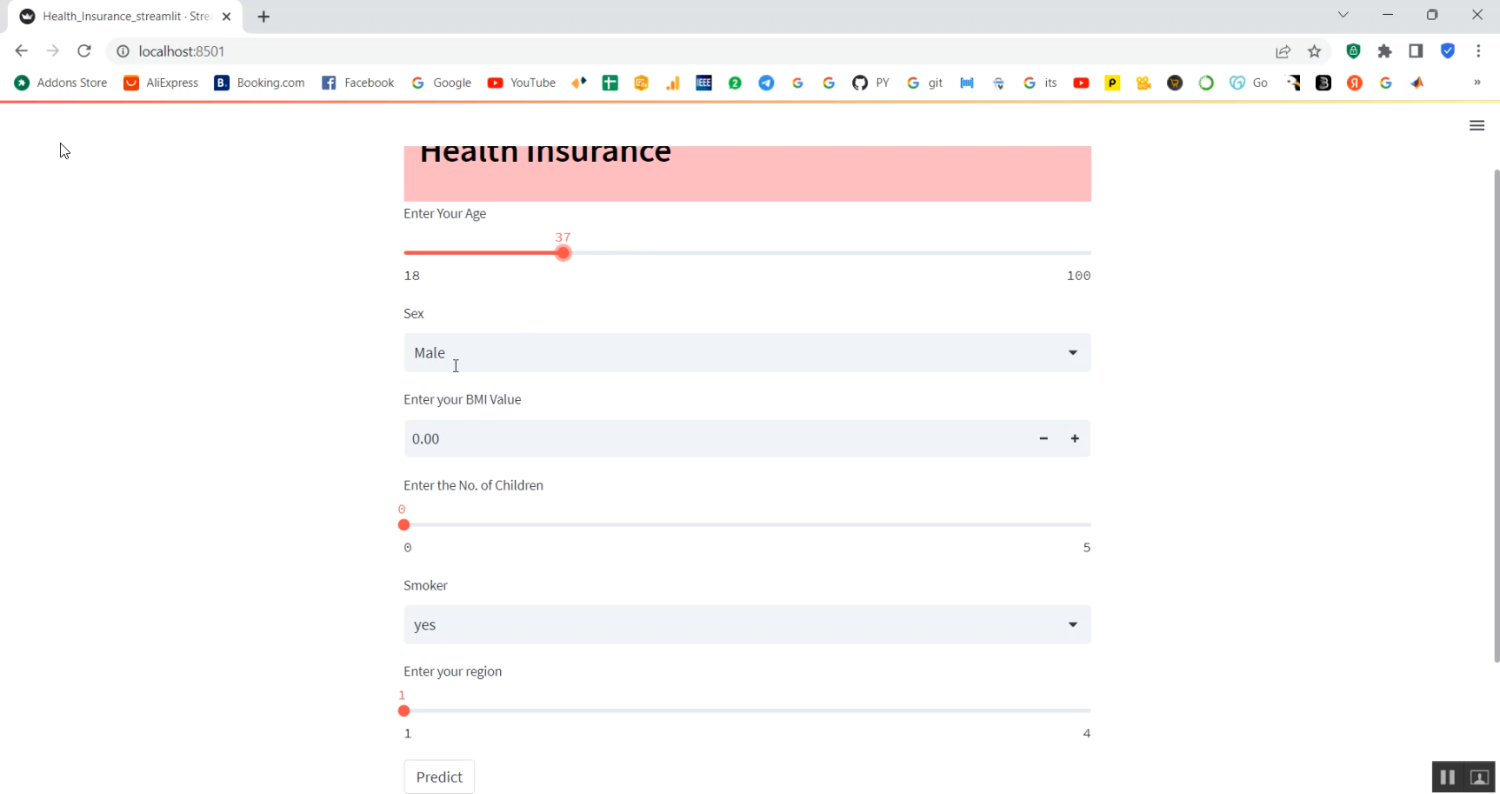Image resolution: width=1500 pixels, height=794 pixels.
Task: Bookmark this page with the star icon
Action: tap(1314, 50)
